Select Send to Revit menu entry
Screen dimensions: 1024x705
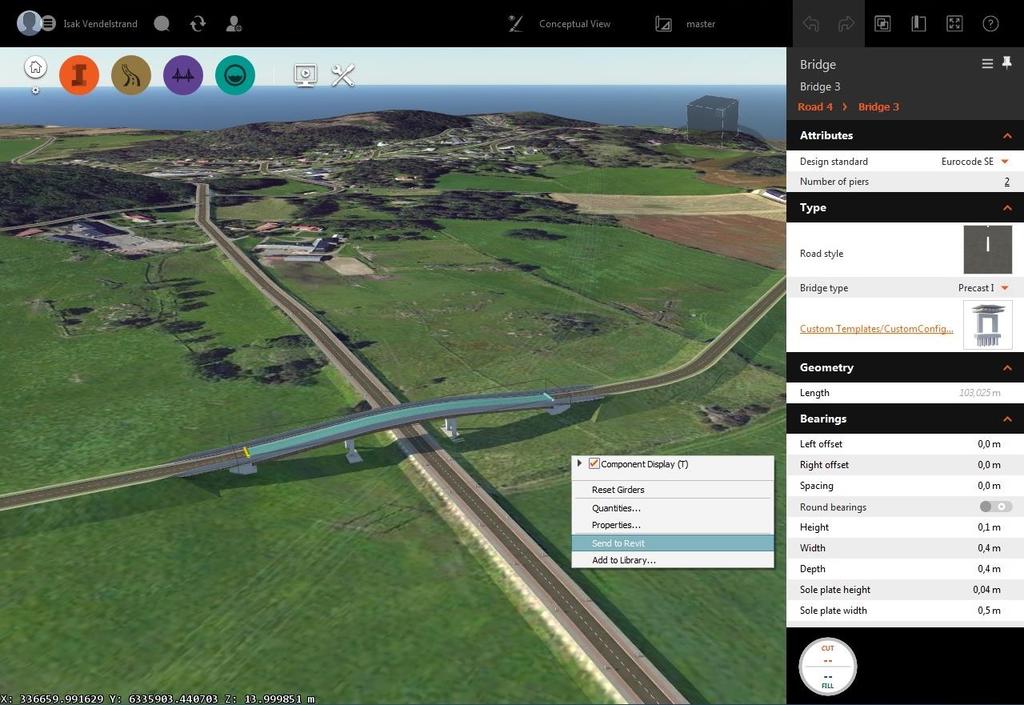[673, 543]
